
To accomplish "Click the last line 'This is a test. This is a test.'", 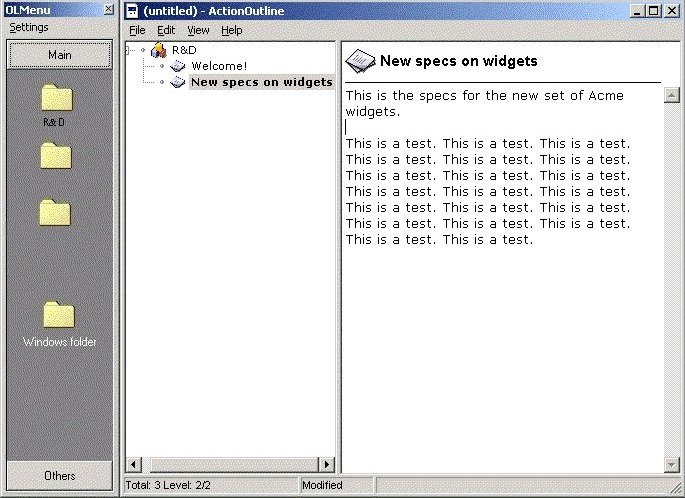I will (x=439, y=239).
